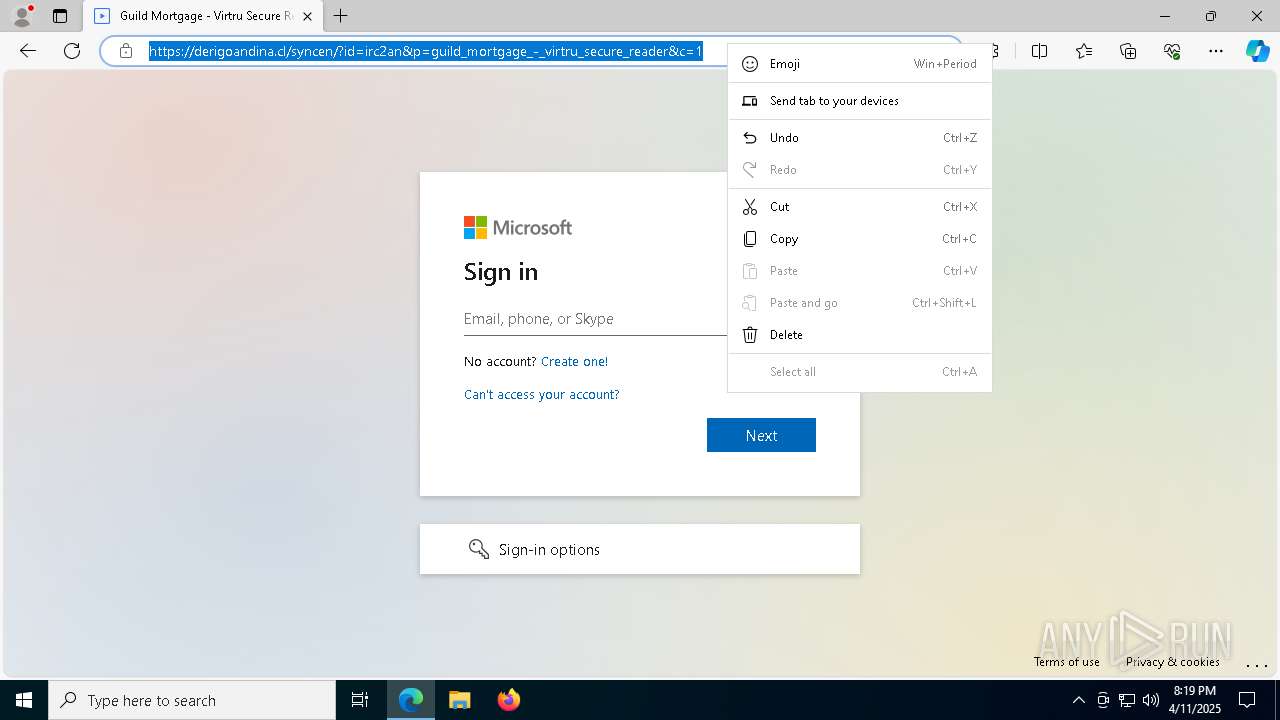This screenshot has width=1280, height=720.
Task: Choose Undo in context menu
Action: click(860, 138)
